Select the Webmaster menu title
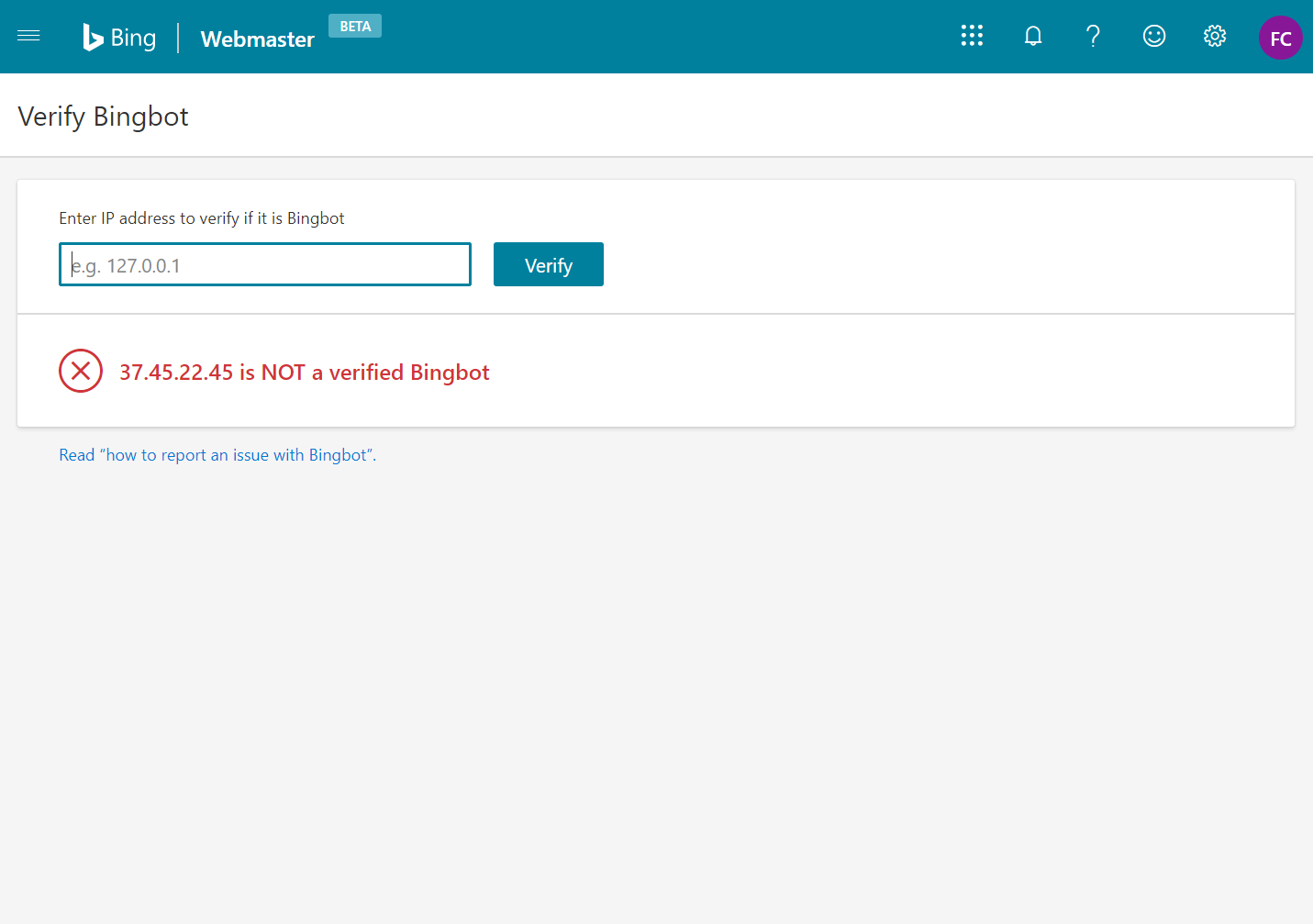 [x=257, y=39]
